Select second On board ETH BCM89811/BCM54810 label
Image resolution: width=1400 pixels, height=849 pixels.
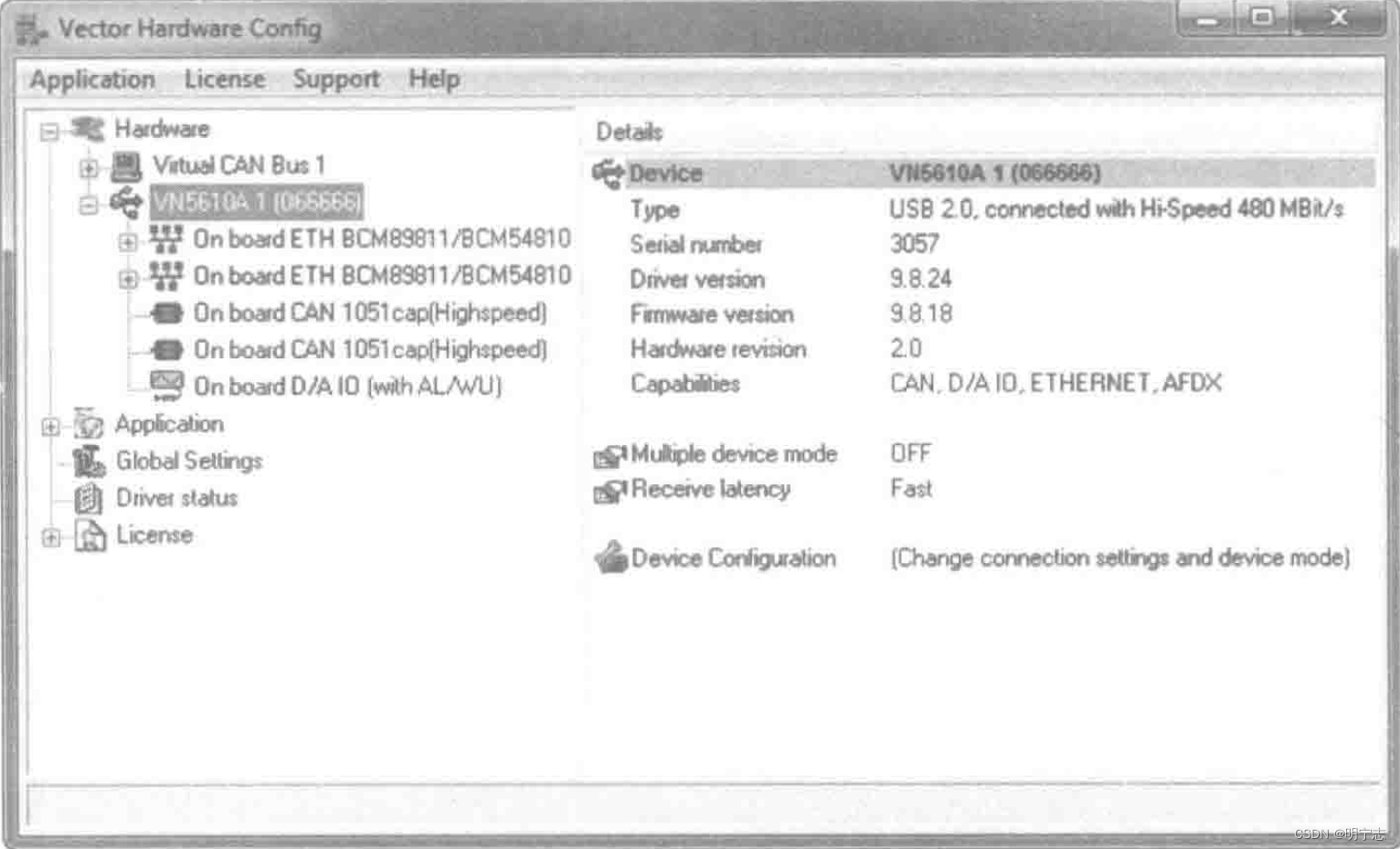(x=382, y=276)
